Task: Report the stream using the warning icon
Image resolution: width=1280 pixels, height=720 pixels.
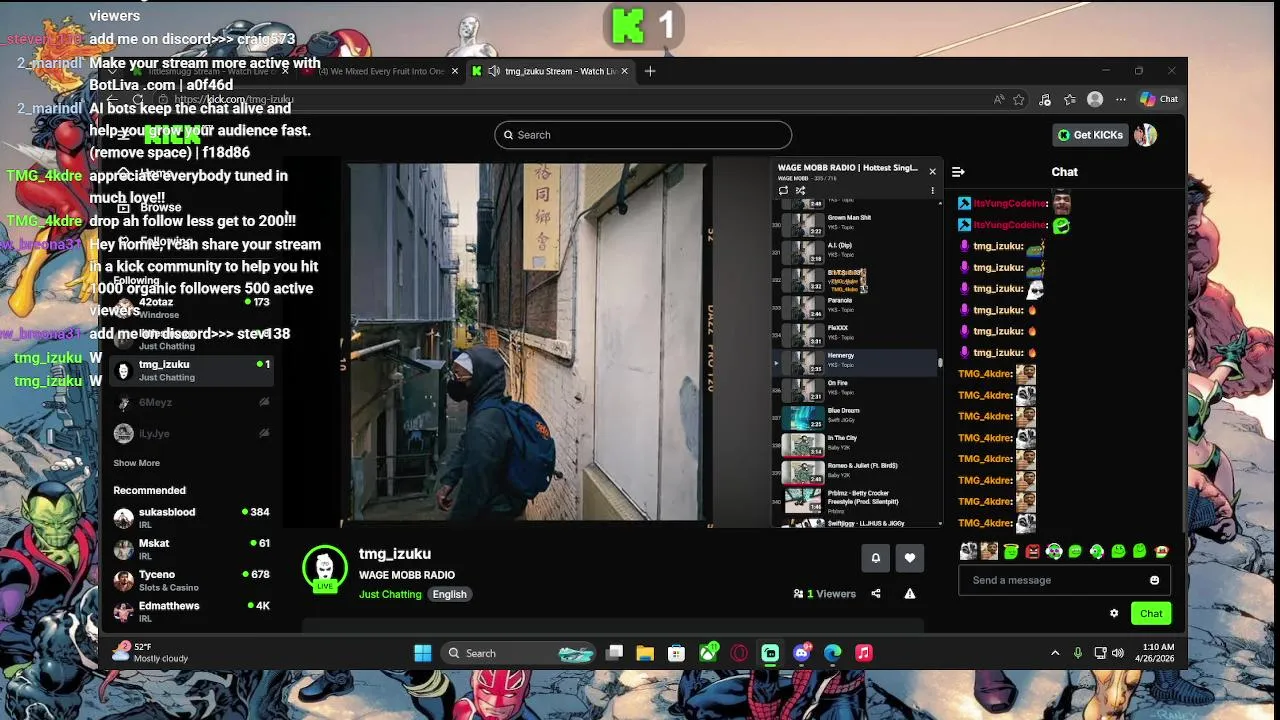Action: [910, 593]
